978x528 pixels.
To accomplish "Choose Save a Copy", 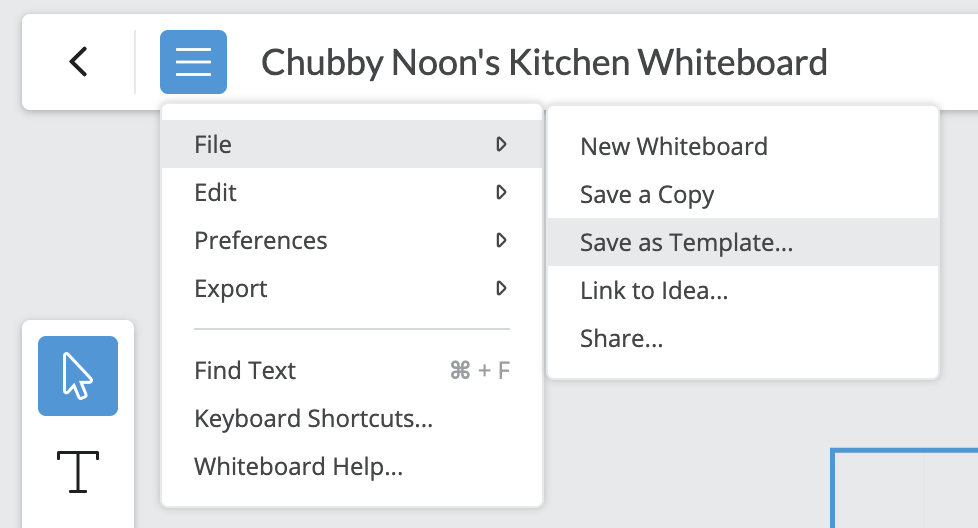I will tap(743, 194).
